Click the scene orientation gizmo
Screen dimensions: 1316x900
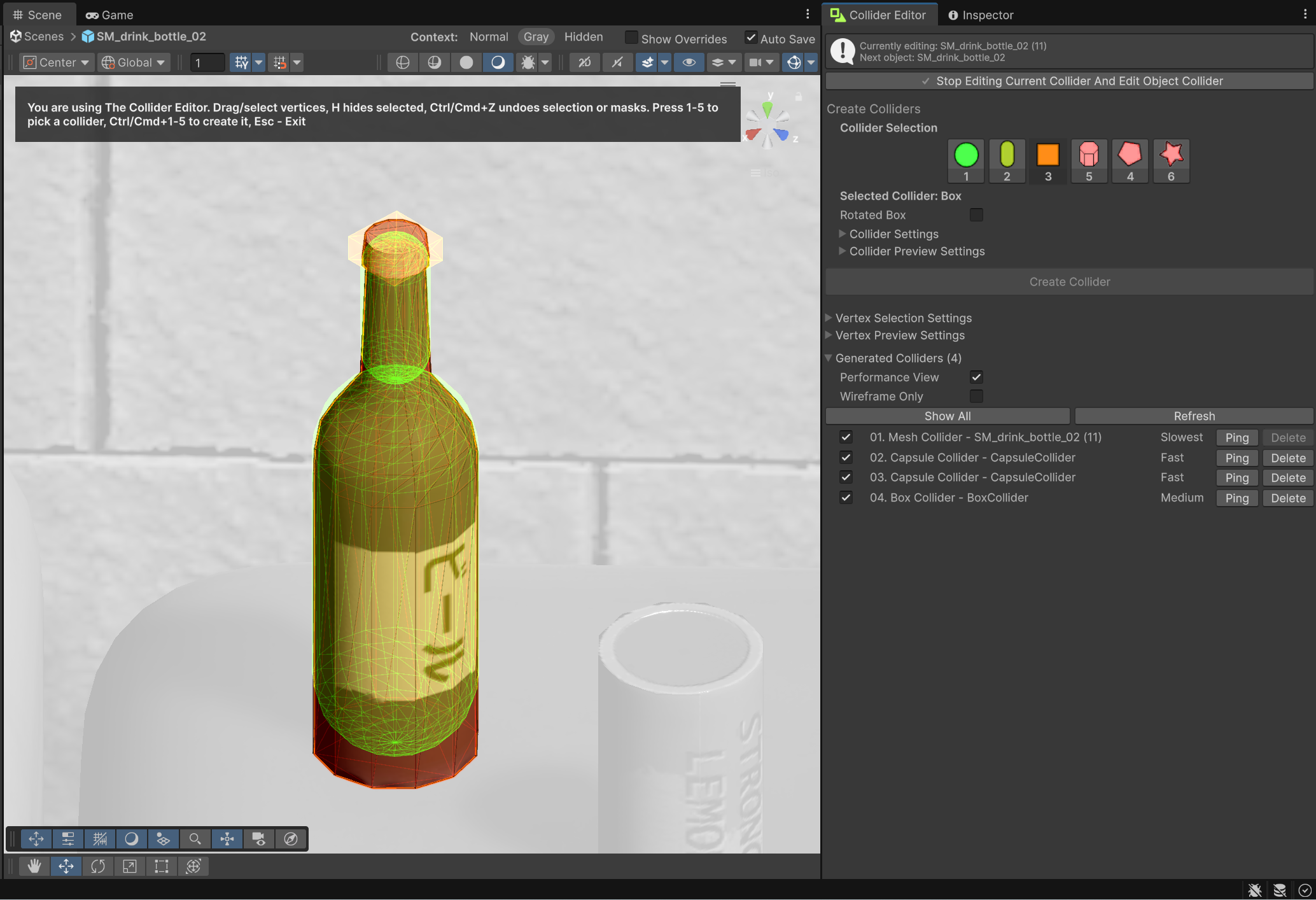(768, 122)
